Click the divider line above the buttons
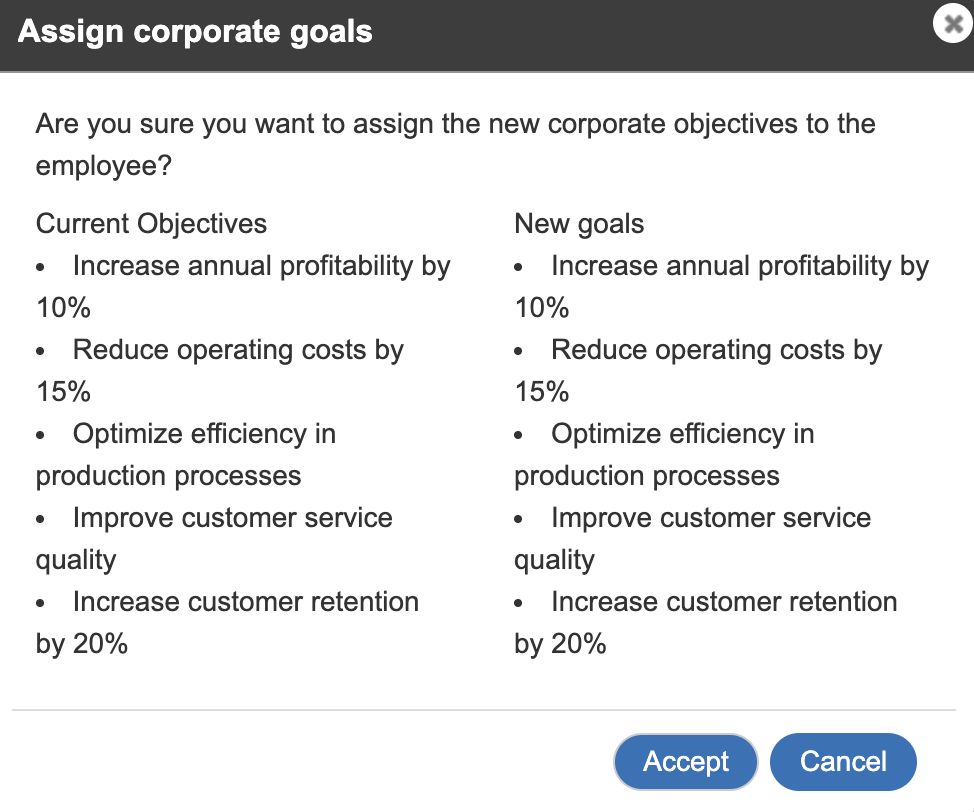The image size is (974, 812). [484, 709]
